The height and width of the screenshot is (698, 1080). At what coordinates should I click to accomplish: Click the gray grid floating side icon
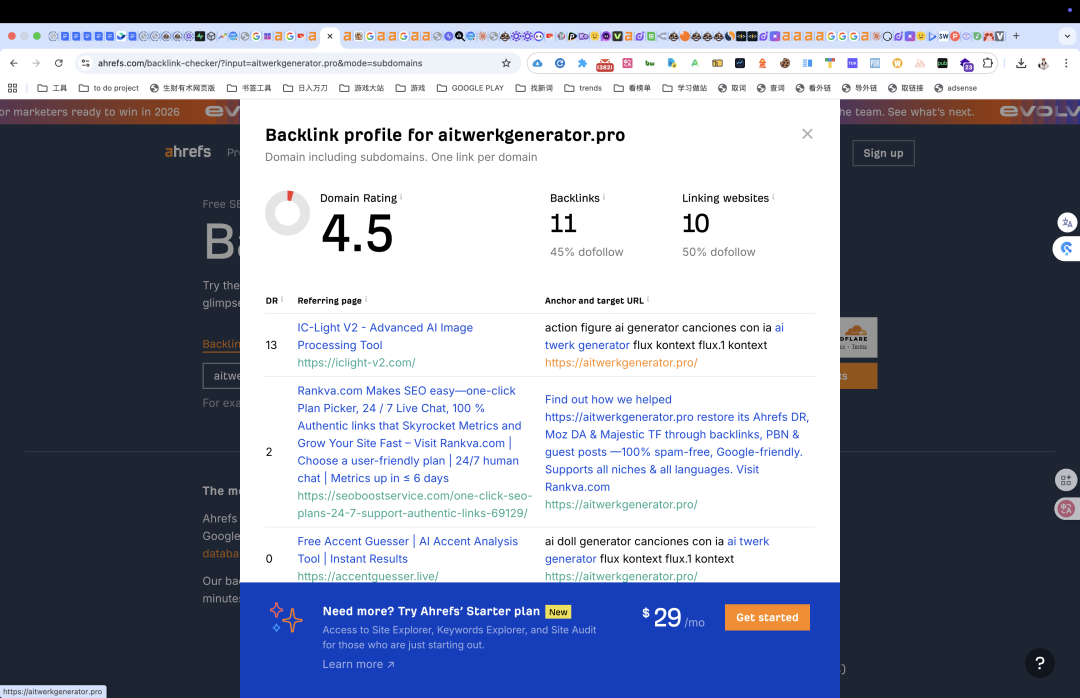(1066, 480)
